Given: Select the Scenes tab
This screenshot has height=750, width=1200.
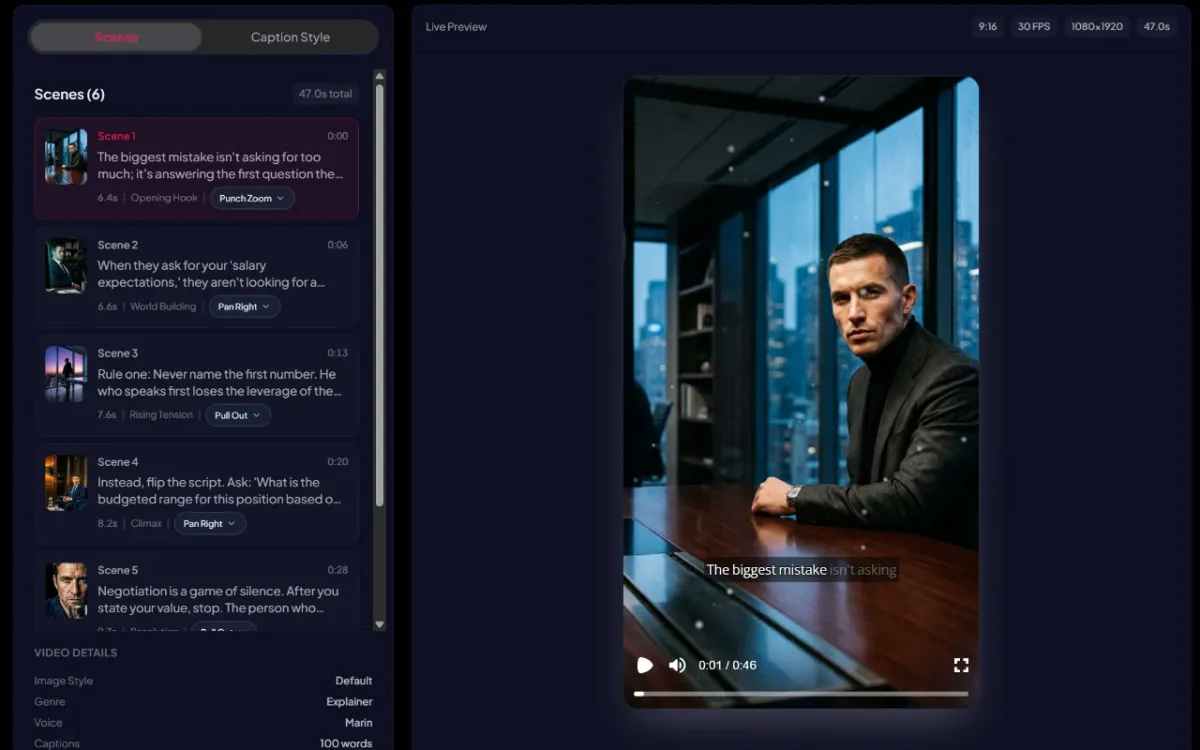Looking at the screenshot, I should tap(115, 36).
